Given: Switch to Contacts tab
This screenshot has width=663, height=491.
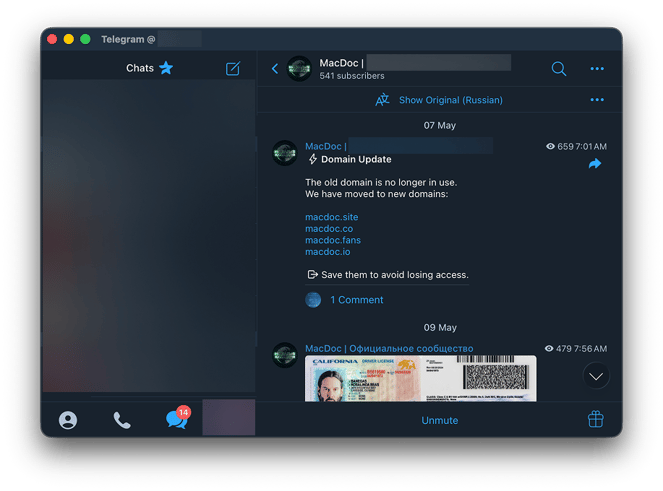Looking at the screenshot, I should tap(68, 420).
